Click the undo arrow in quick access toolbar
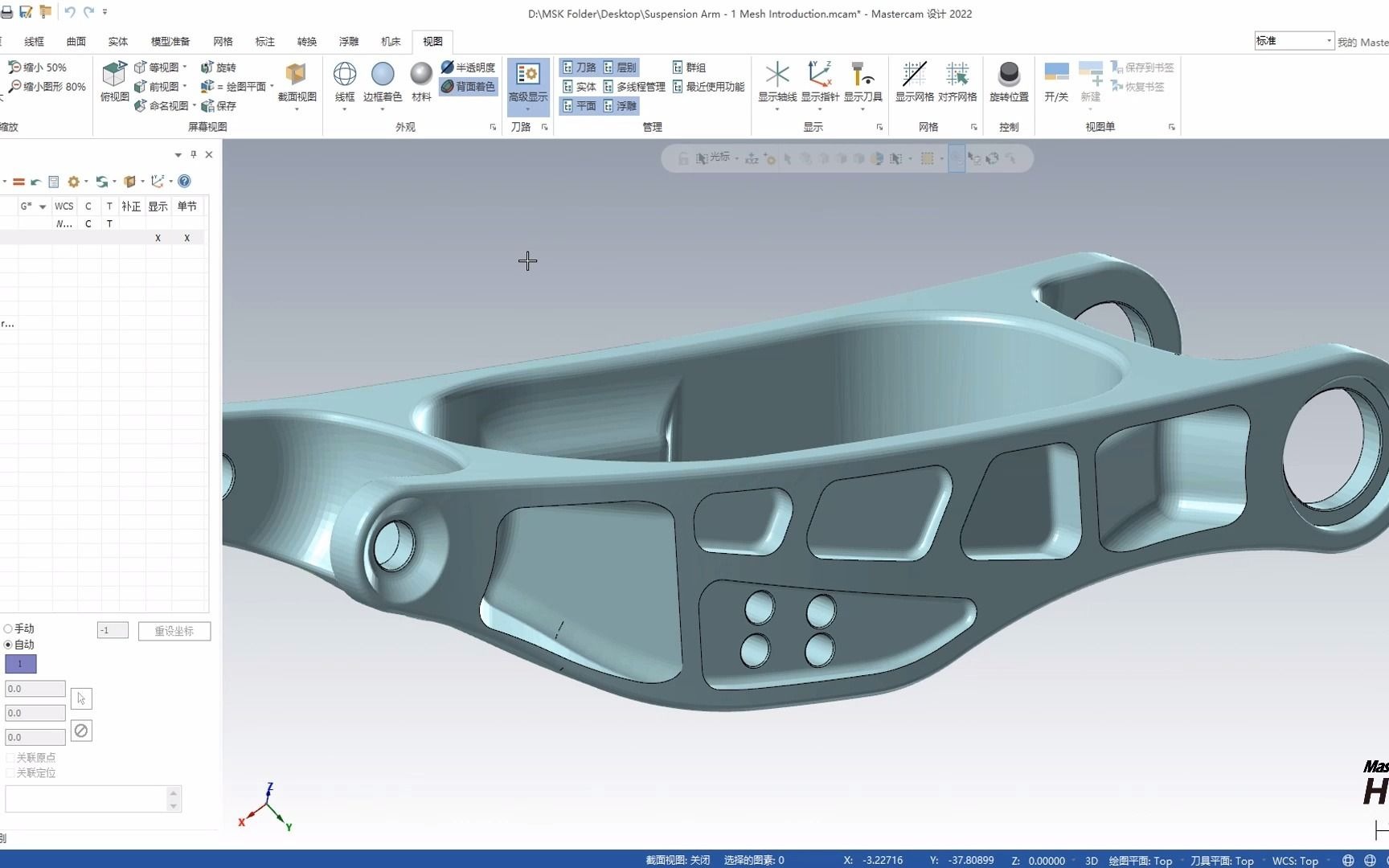The width and height of the screenshot is (1389, 868). point(70,12)
